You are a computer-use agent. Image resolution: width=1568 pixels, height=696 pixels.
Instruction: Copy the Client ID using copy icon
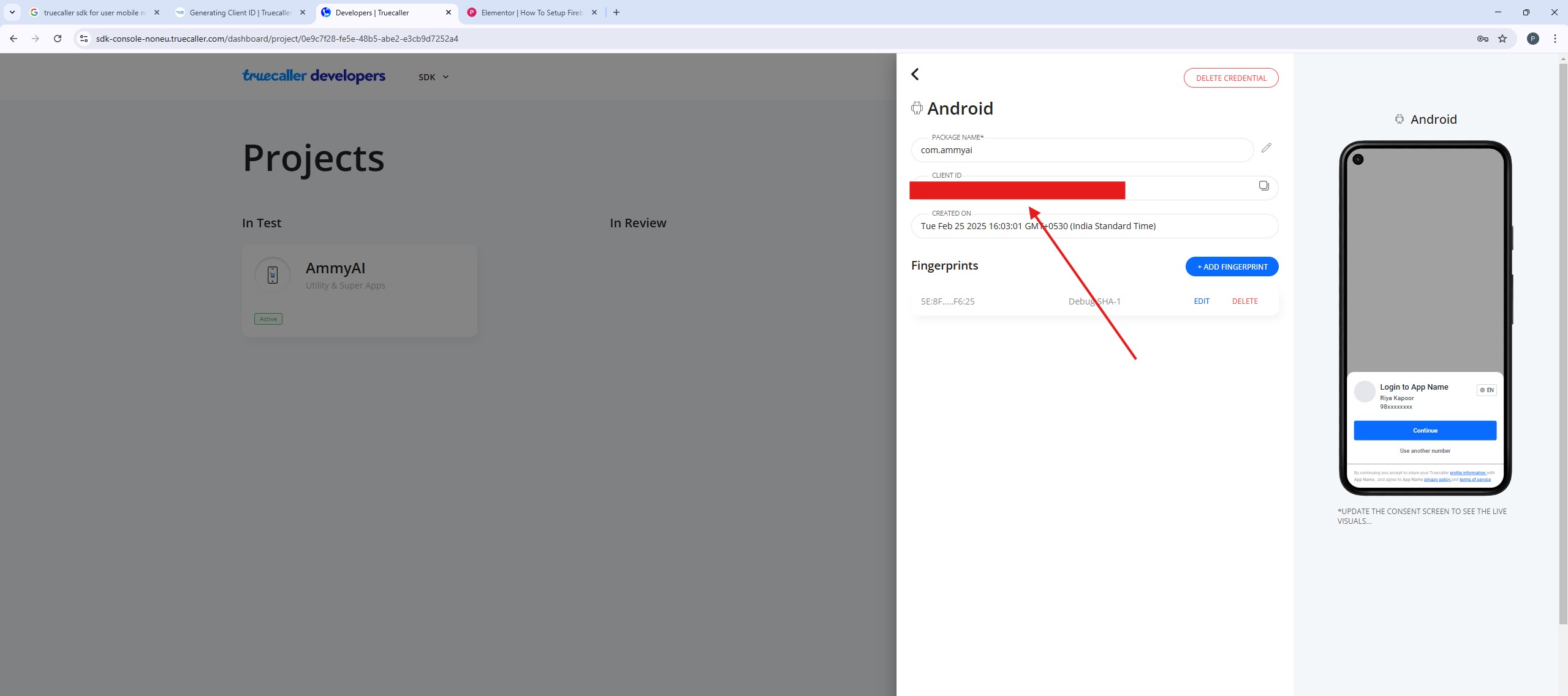coord(1263,186)
